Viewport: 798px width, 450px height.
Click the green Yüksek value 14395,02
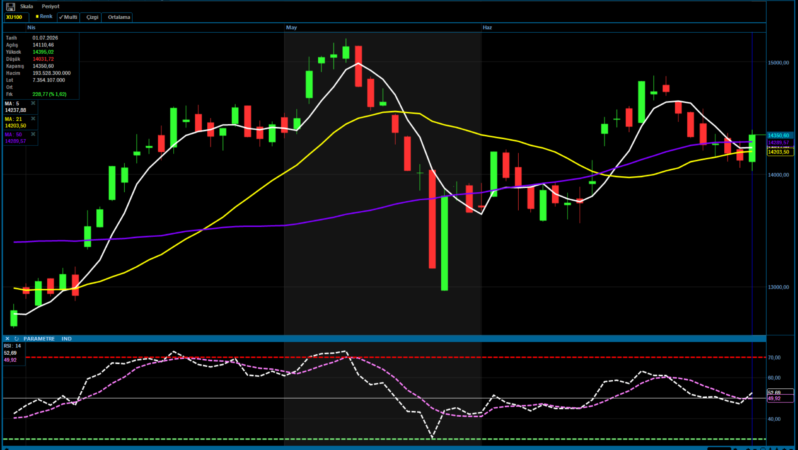coord(43,52)
